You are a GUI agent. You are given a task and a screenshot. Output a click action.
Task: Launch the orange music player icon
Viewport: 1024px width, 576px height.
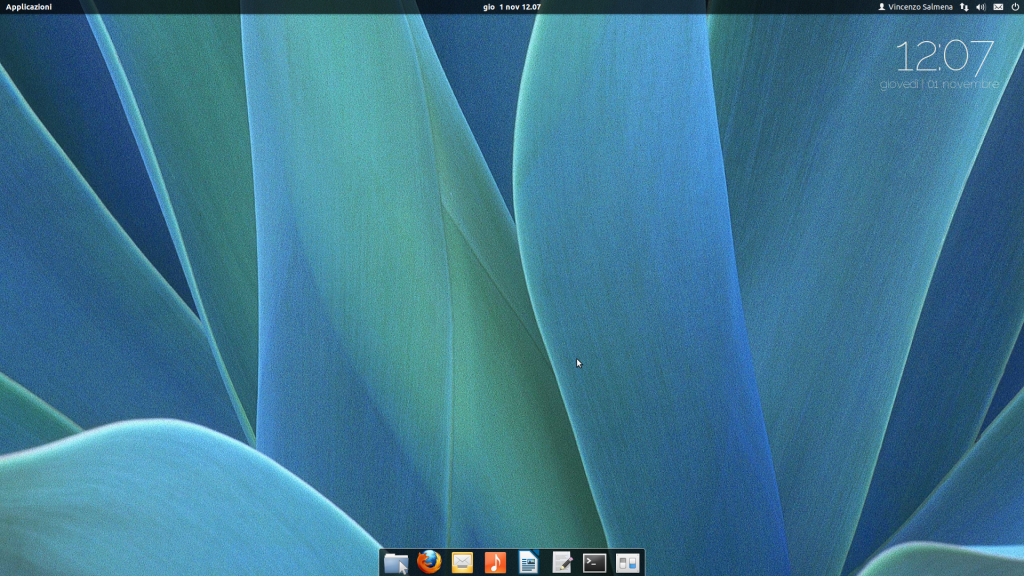(495, 563)
